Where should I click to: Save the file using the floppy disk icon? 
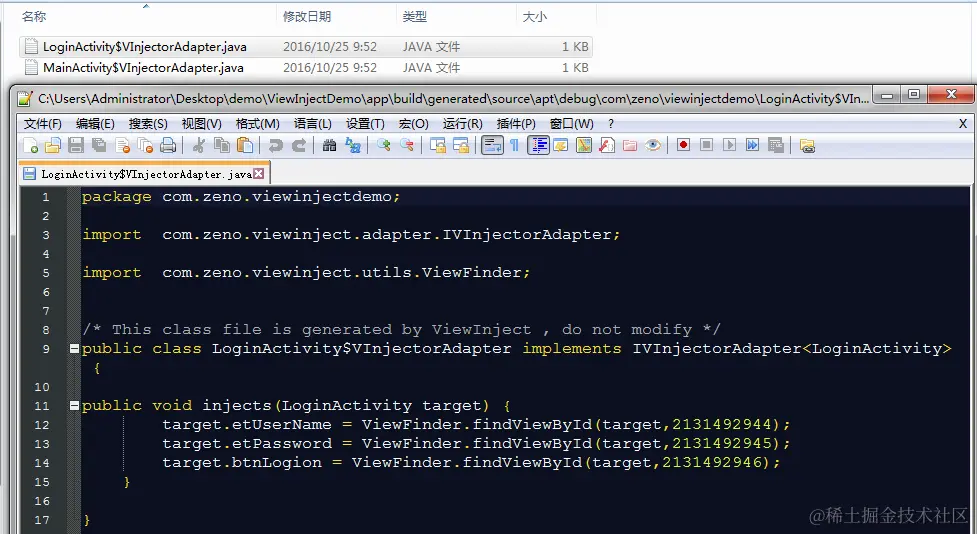76,146
